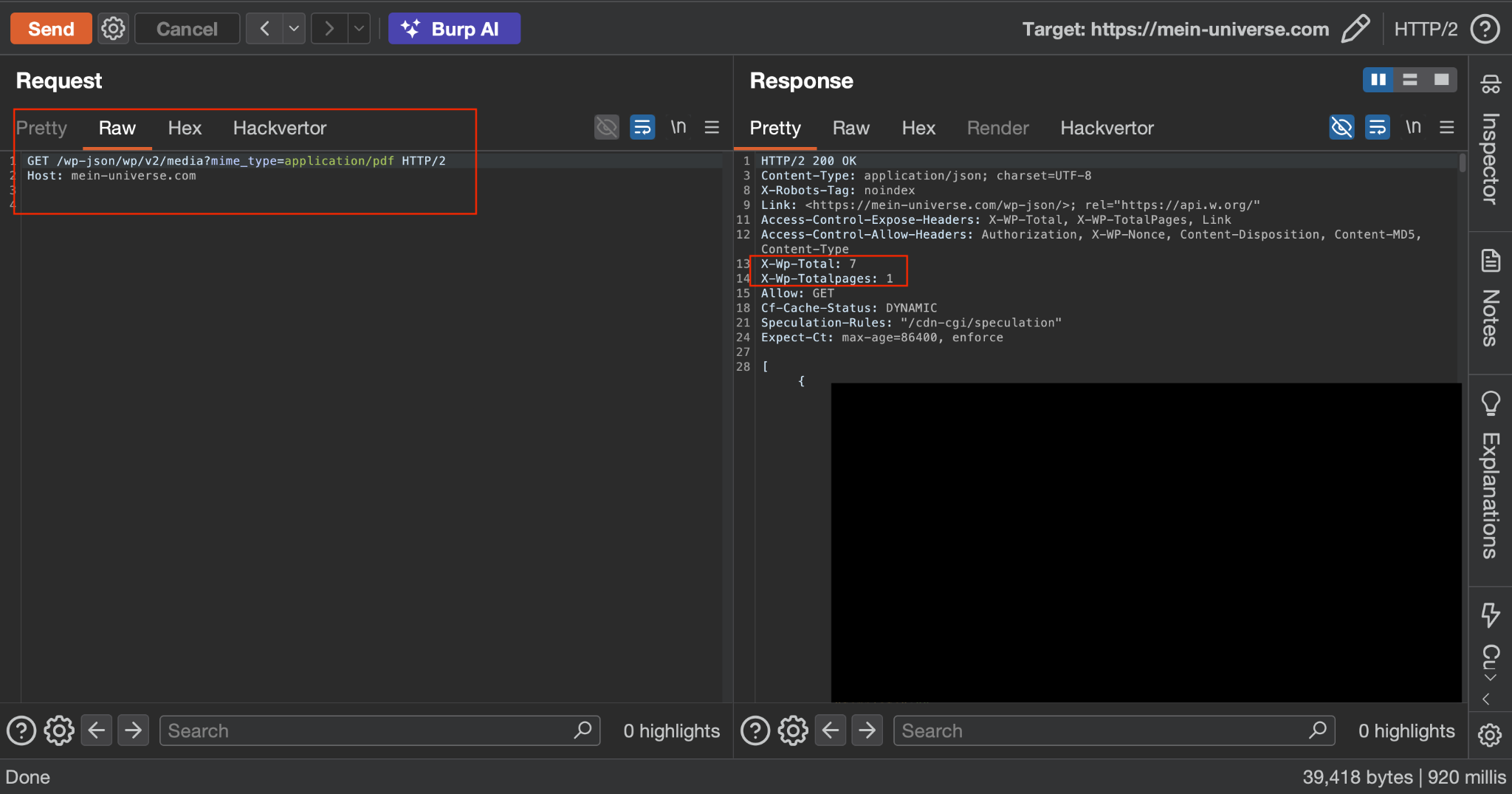The width and height of the screenshot is (1512, 794).
Task: Click Response search magnifier icon
Action: coord(1318,730)
